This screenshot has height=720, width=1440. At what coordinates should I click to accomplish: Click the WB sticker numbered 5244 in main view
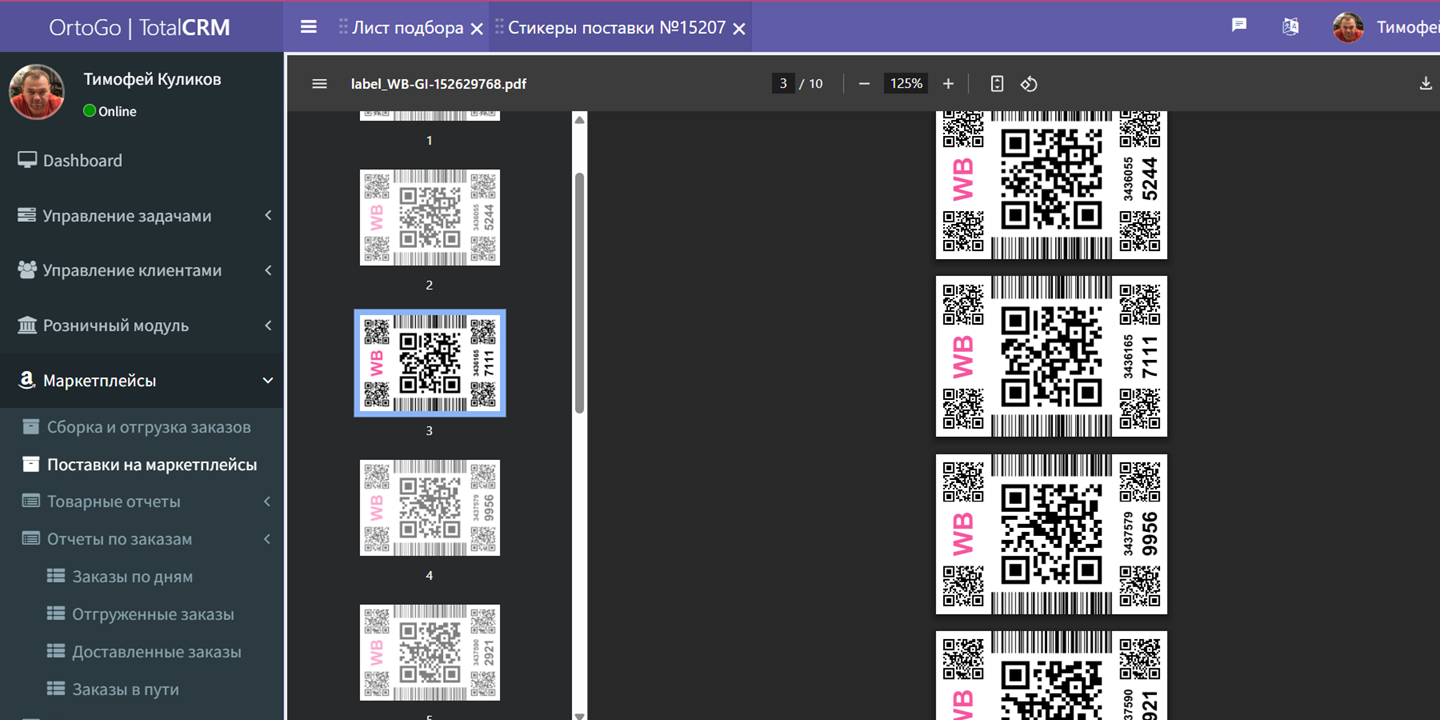[1051, 184]
